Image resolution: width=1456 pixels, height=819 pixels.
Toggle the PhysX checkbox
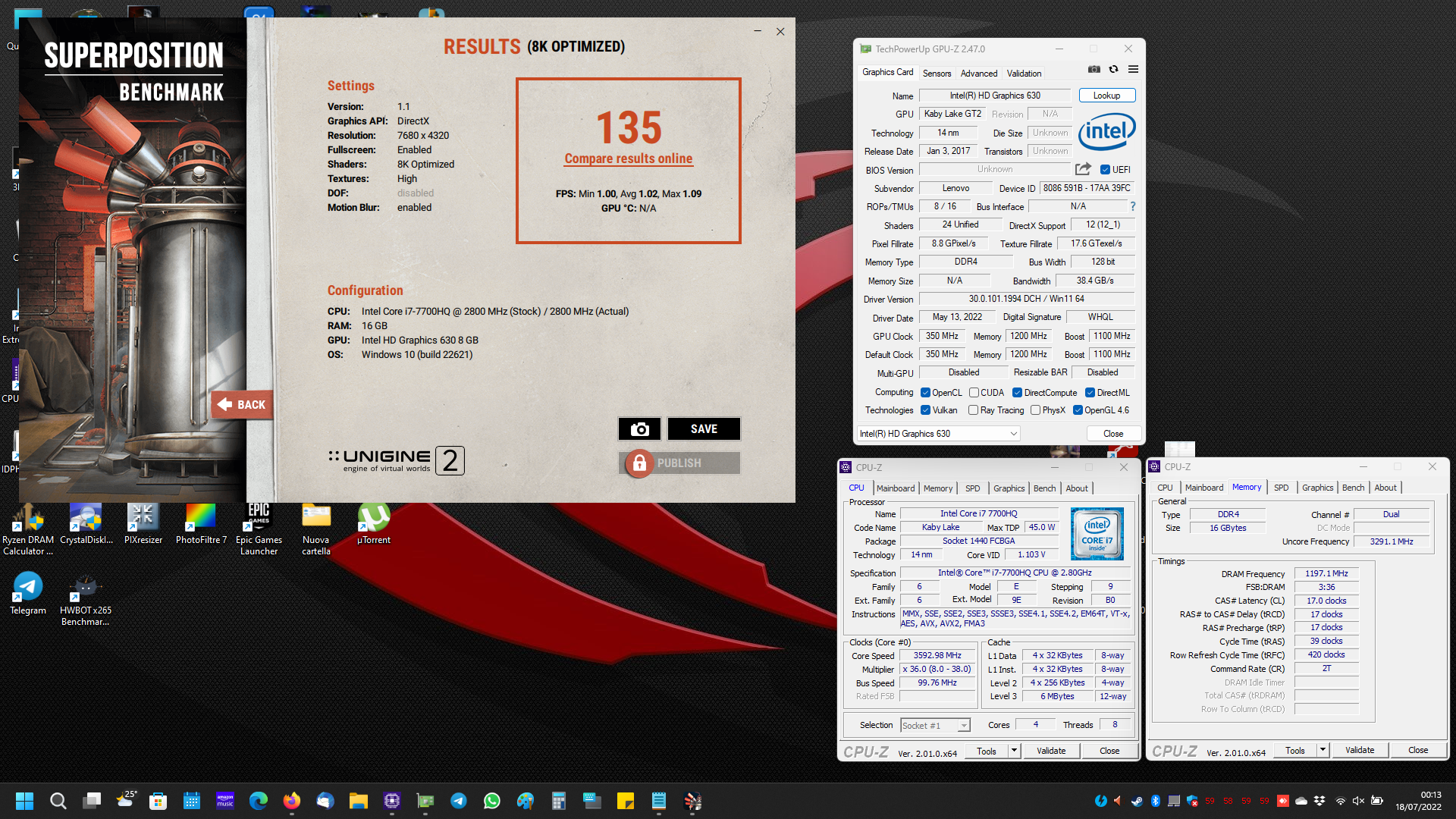pyautogui.click(x=1035, y=410)
